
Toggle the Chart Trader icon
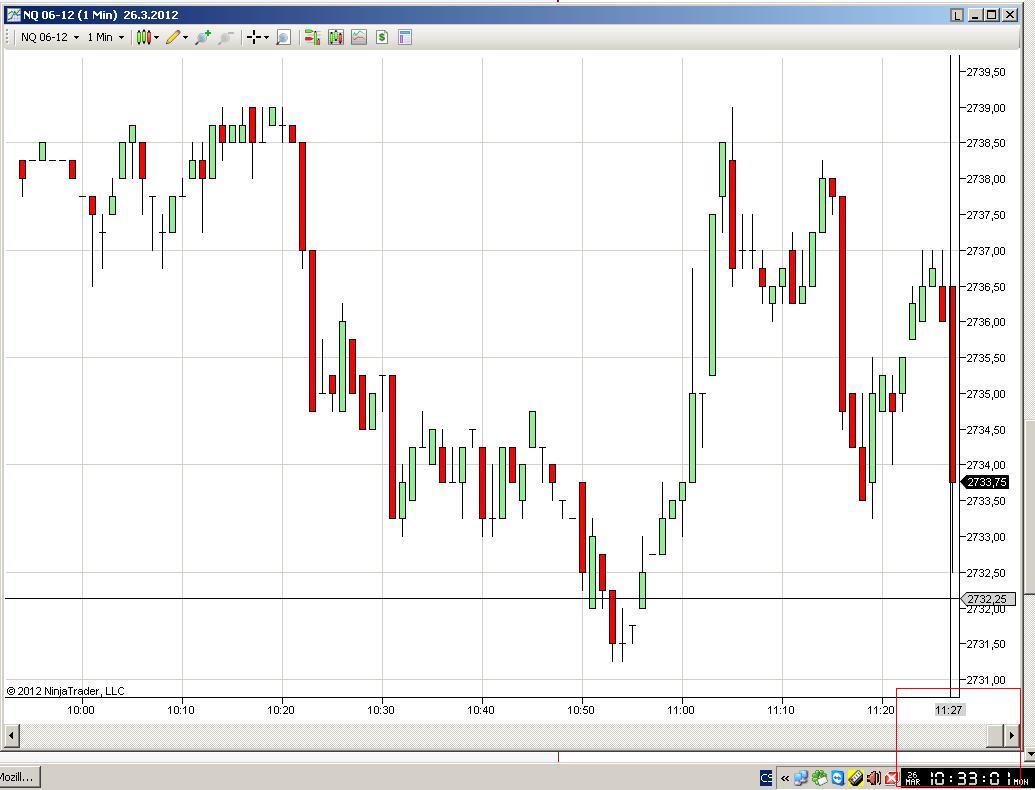pos(312,38)
